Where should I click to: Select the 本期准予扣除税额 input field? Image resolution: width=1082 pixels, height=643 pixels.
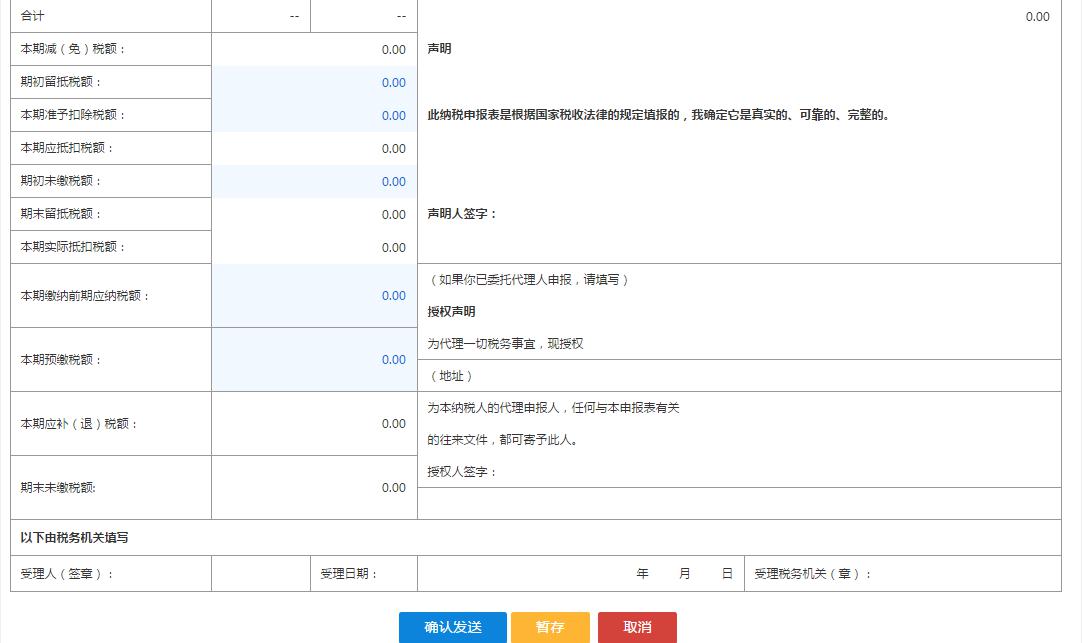coord(314,116)
